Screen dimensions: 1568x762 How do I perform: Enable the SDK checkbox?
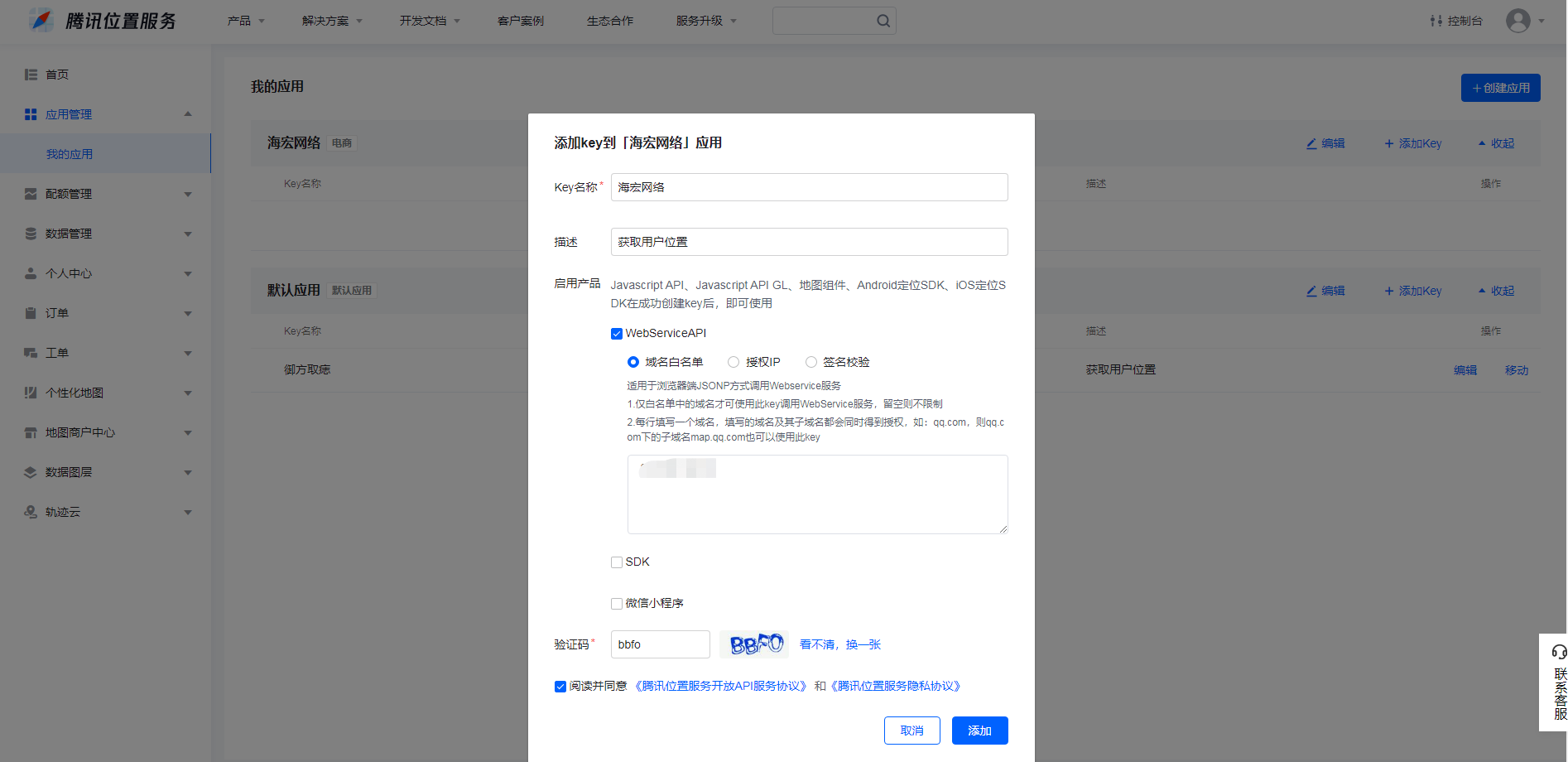(617, 562)
